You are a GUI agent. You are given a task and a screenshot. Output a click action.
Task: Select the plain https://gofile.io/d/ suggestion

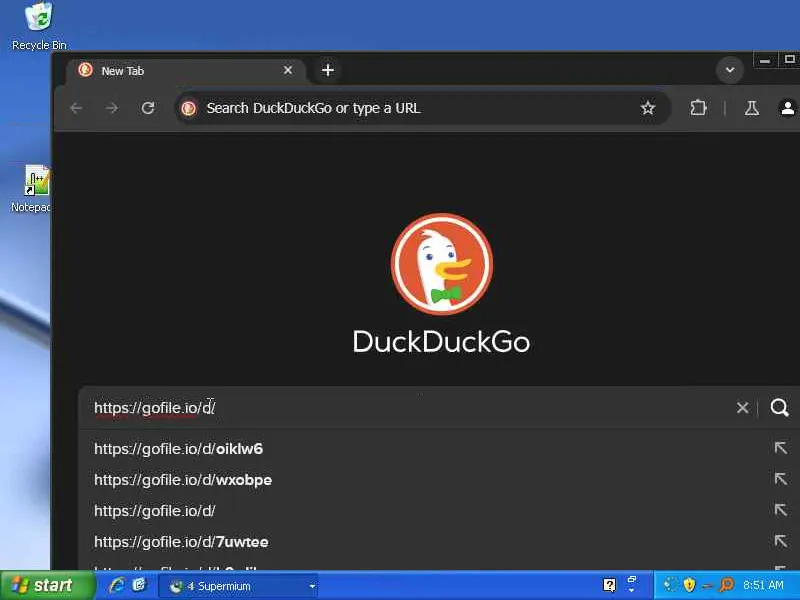tap(155, 511)
